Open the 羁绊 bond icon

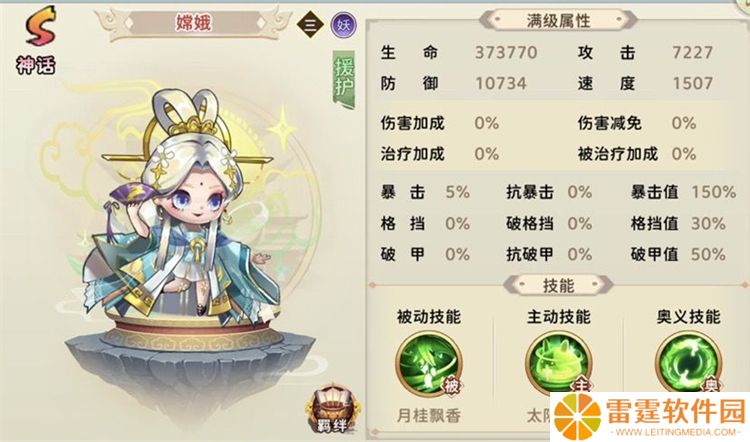coord(331,409)
